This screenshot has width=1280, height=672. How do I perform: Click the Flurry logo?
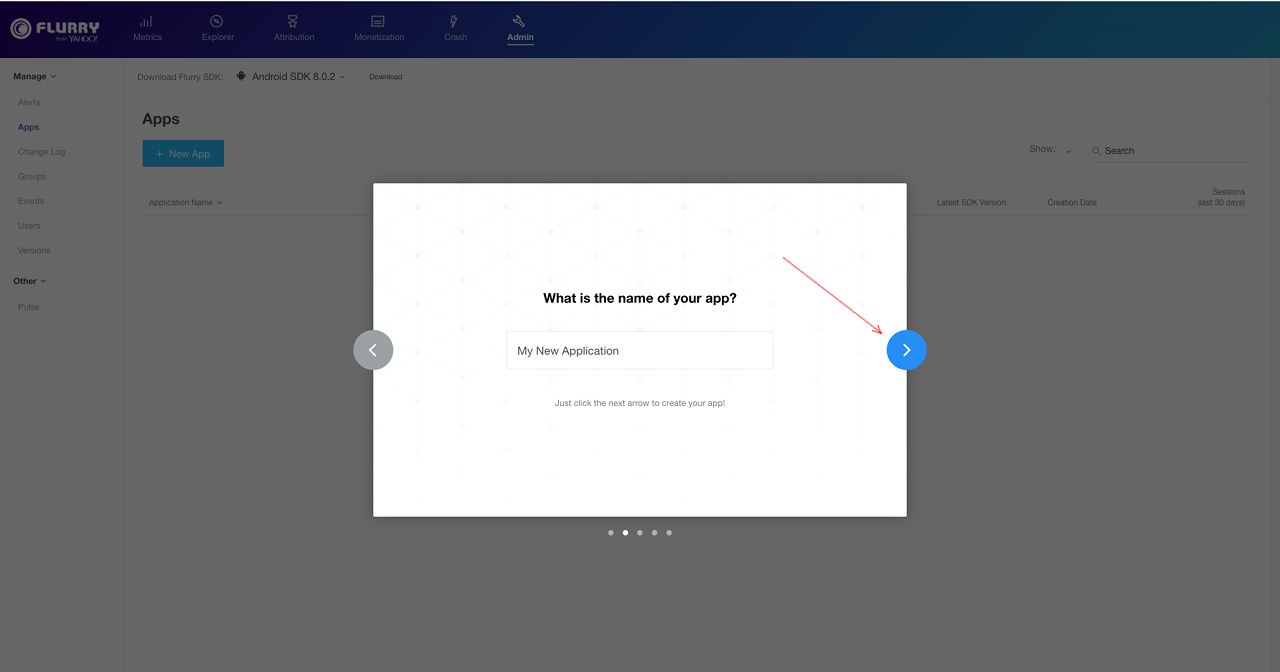(x=55, y=29)
